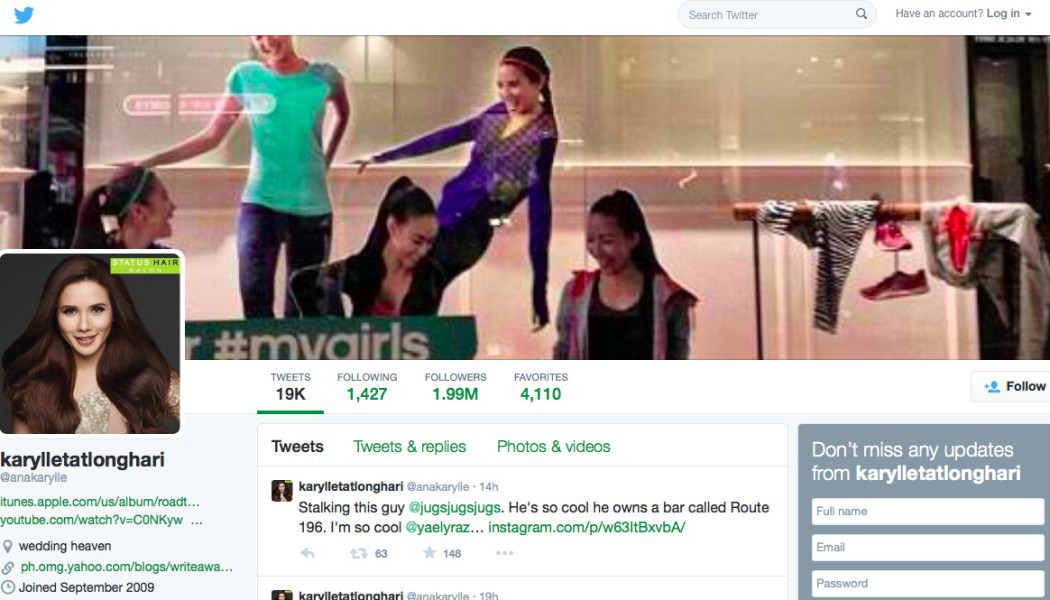Screen dimensions: 1050x600
Task: Click the 'Joined September 2009' text
Action: 86,588
